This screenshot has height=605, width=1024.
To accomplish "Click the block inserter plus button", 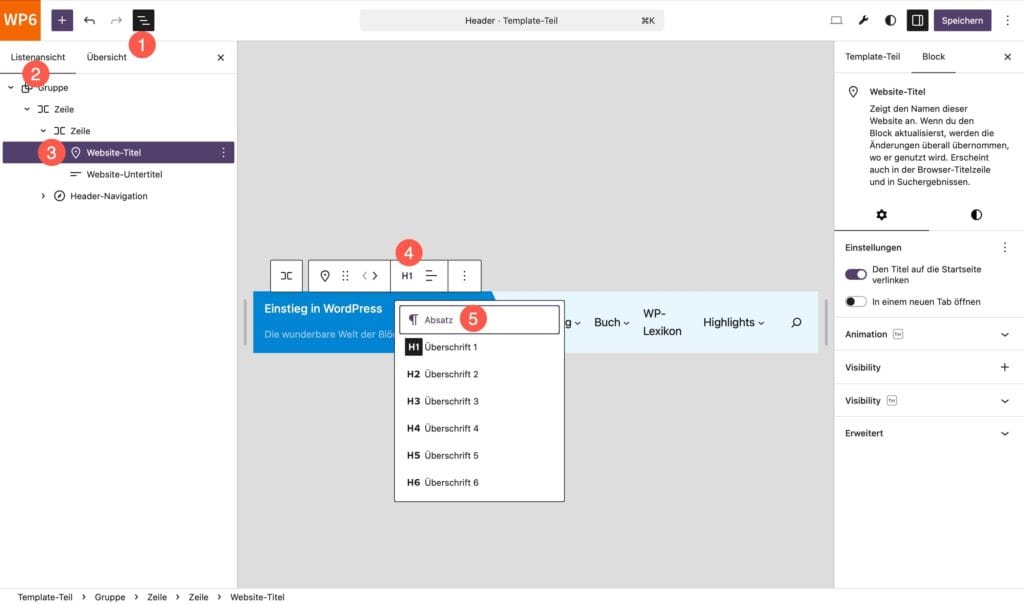I will pos(62,20).
